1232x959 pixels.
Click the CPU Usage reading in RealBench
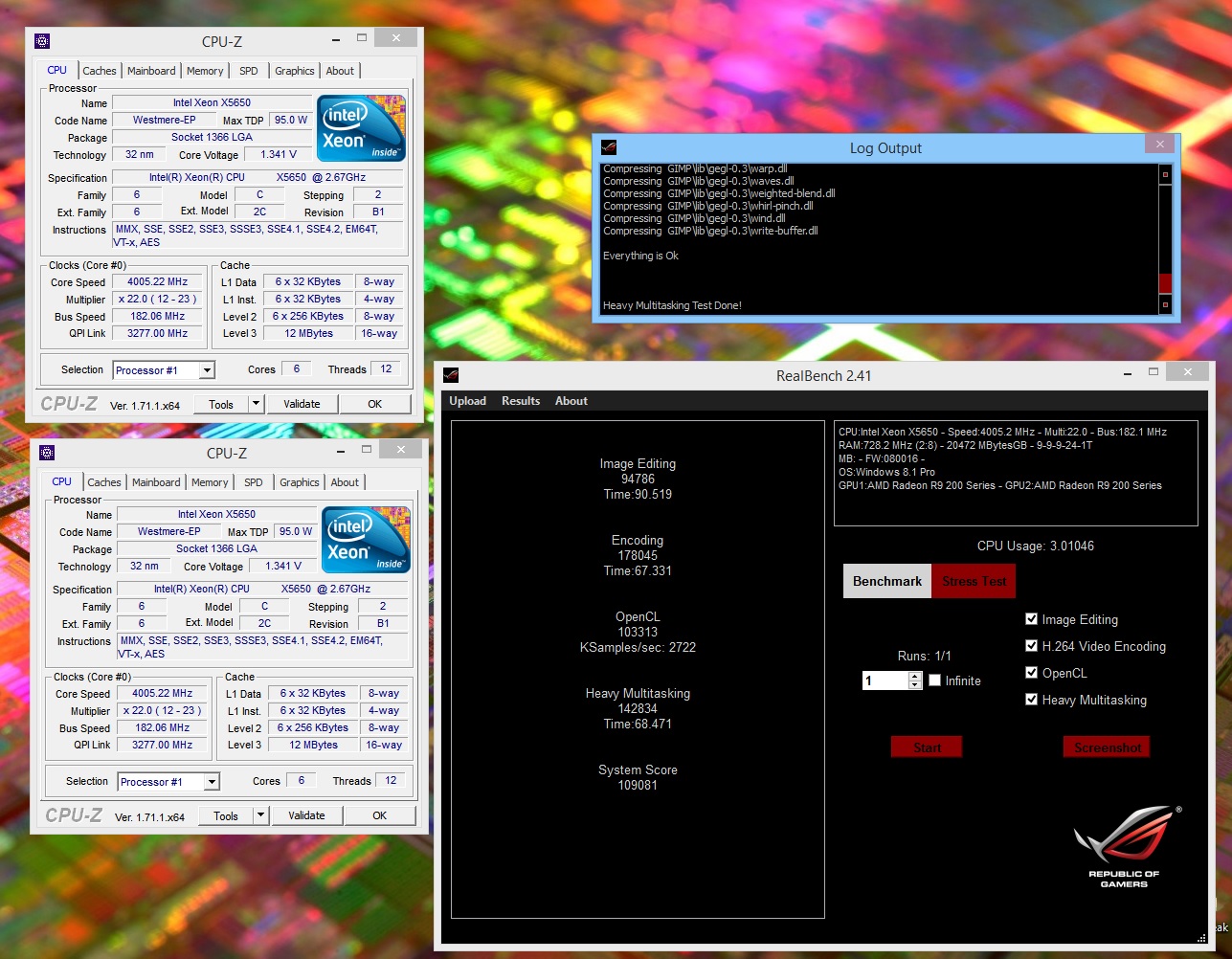click(x=1035, y=546)
